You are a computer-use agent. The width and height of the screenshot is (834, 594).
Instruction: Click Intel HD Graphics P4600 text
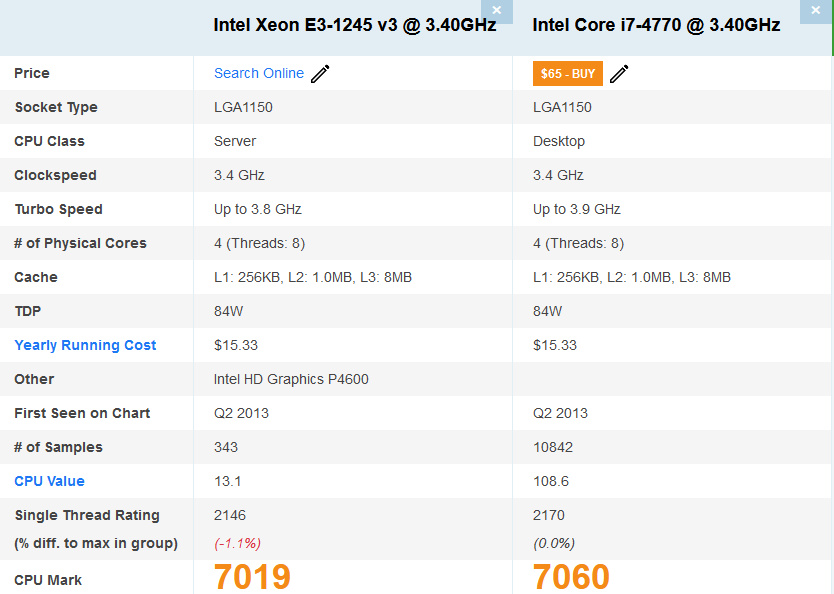tap(291, 379)
